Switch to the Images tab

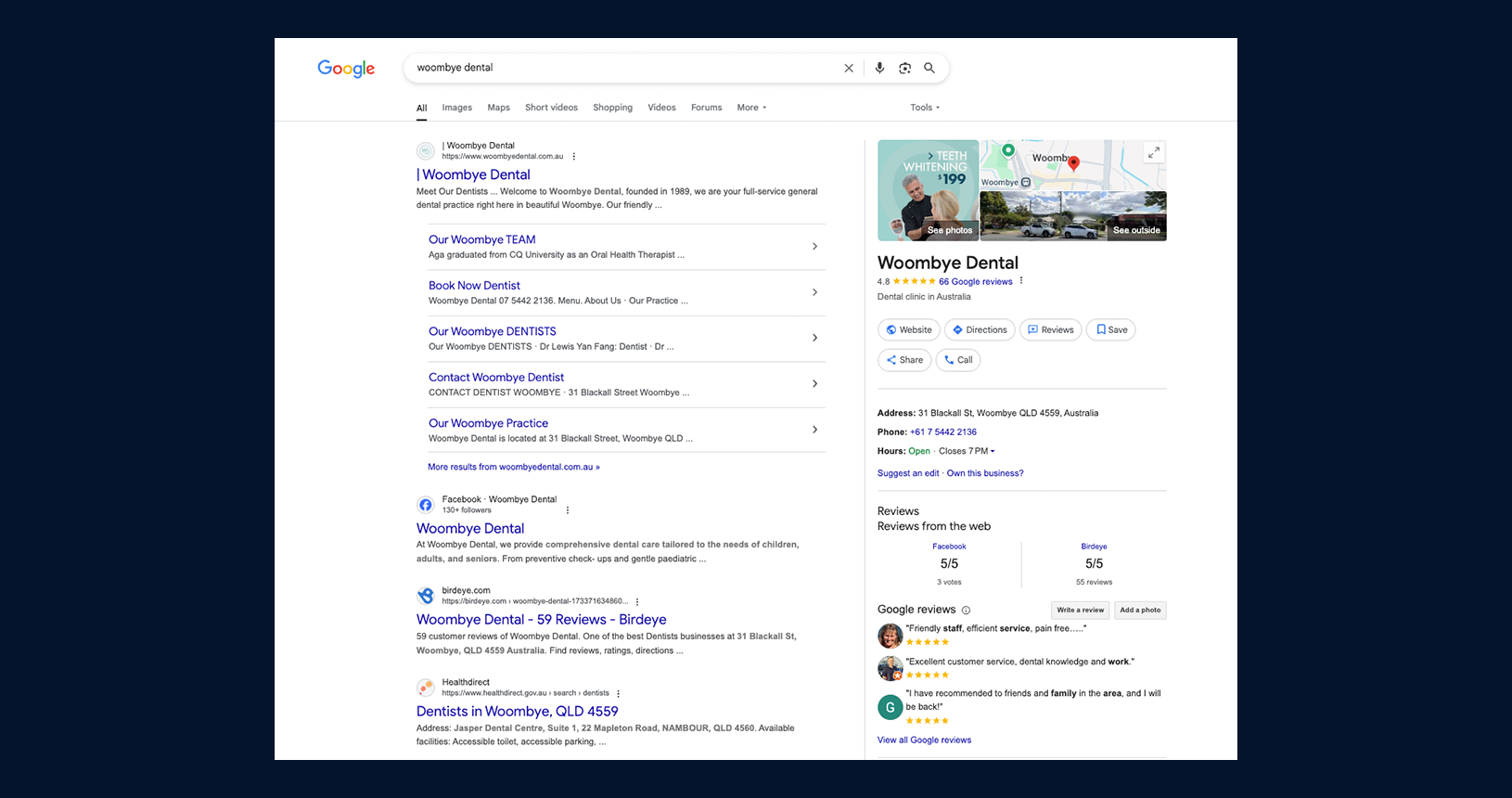click(457, 108)
